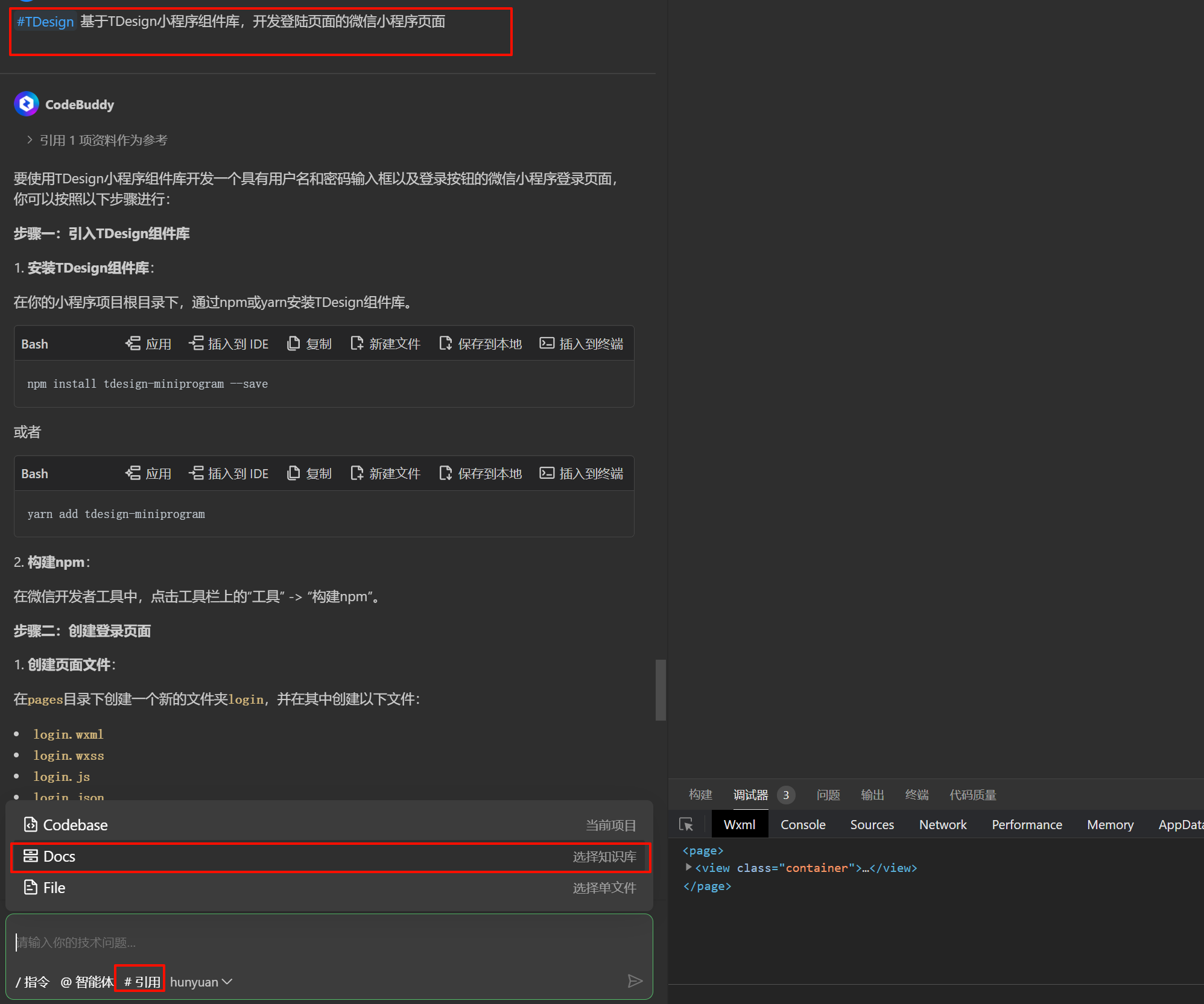Create new file from yarn code block
The height and width of the screenshot is (1004, 1204).
(385, 473)
